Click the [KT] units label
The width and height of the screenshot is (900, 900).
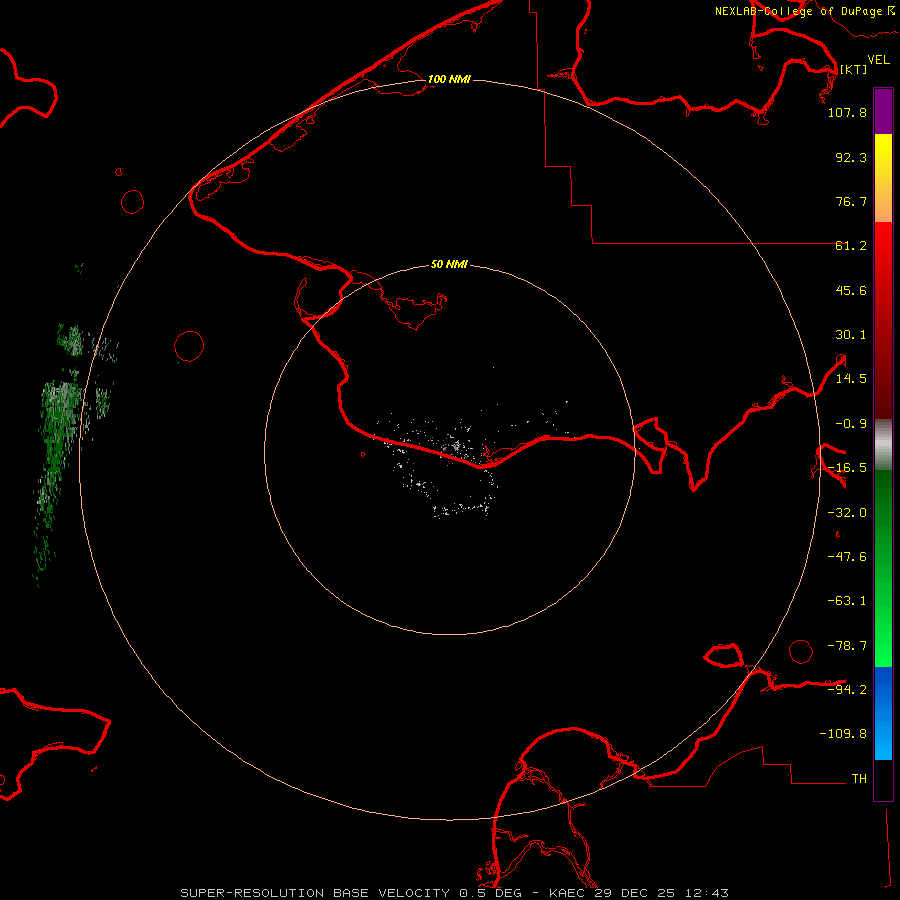coord(853,69)
